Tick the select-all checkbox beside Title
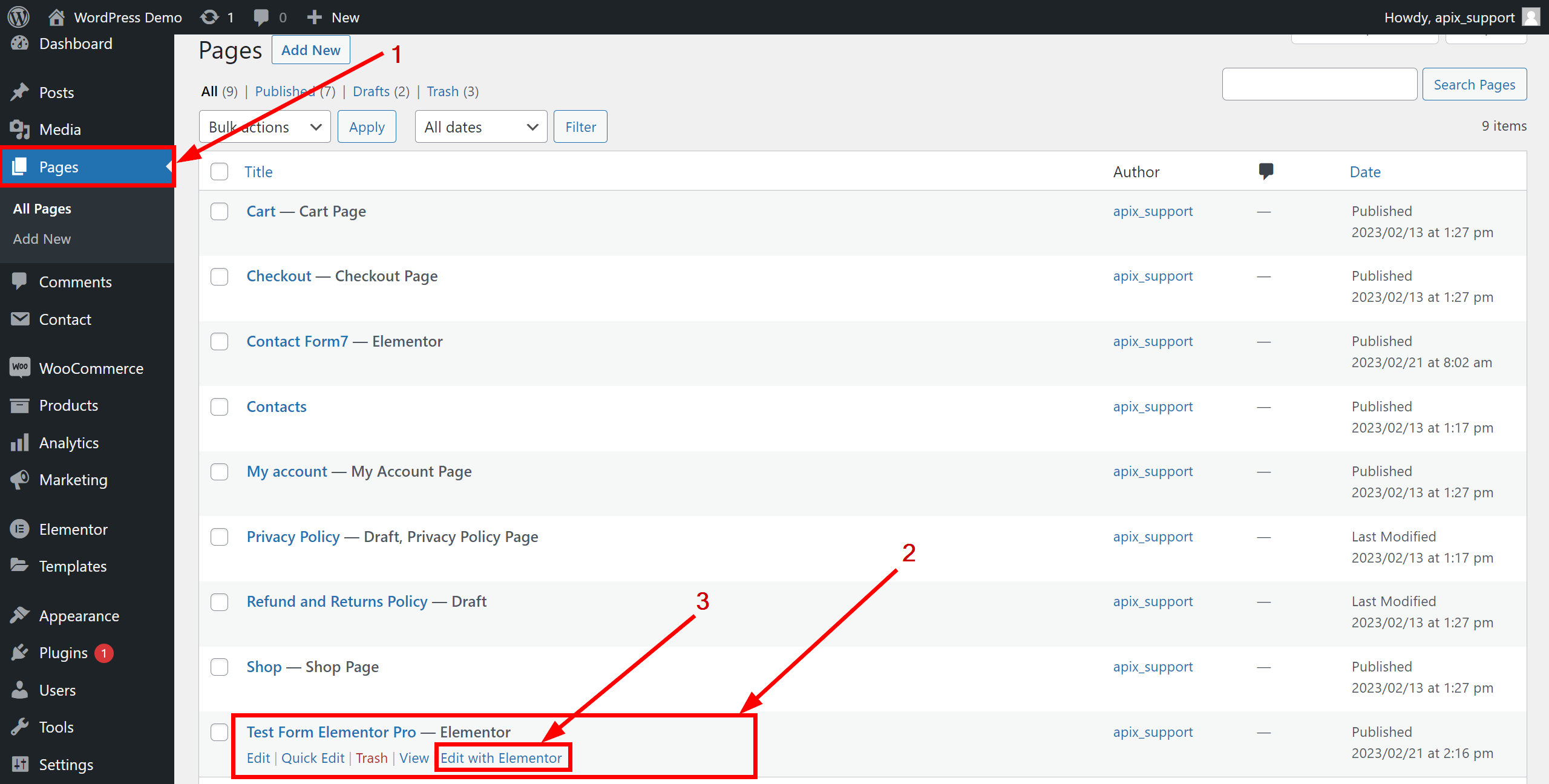The height and width of the screenshot is (784, 1549). click(x=219, y=172)
